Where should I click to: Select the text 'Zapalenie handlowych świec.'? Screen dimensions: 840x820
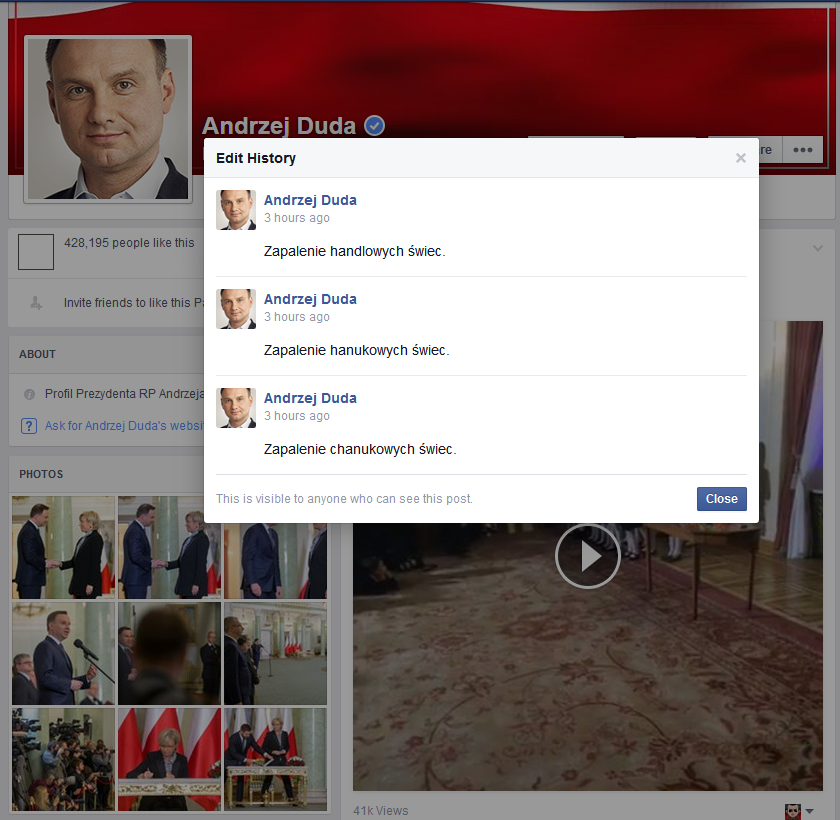tap(354, 251)
